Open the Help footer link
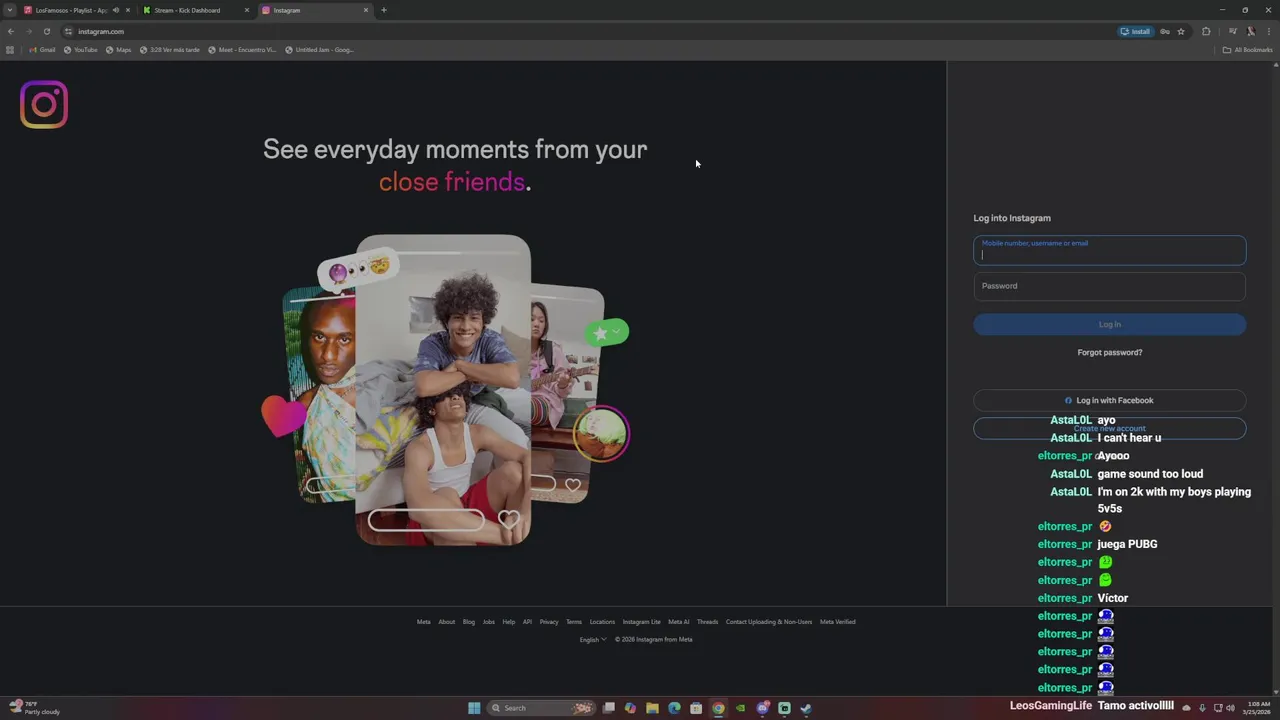Screen dimensions: 1280x720 tap(509, 622)
